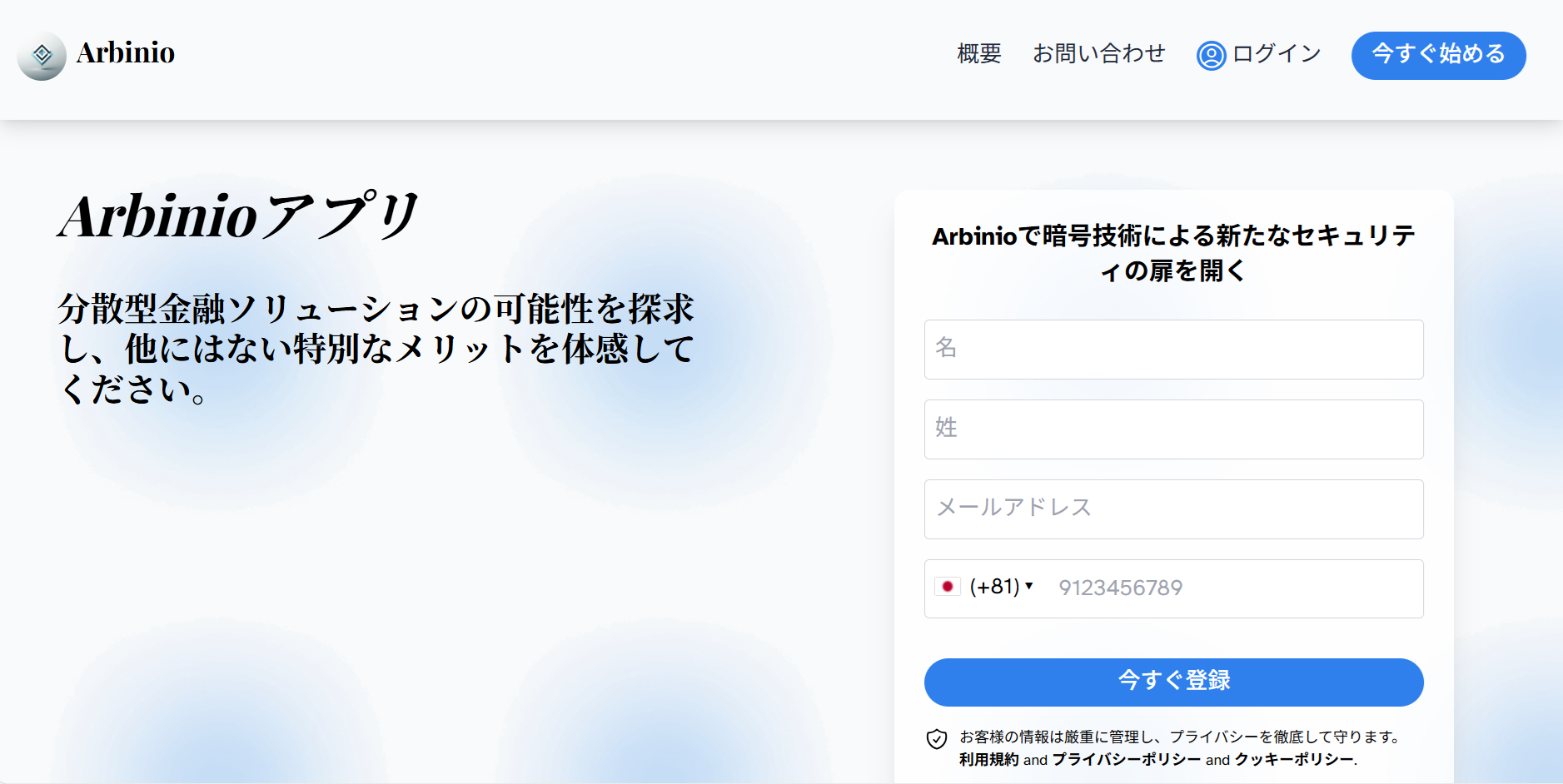
Task: Open the ログイン text link
Action: coord(1276,54)
